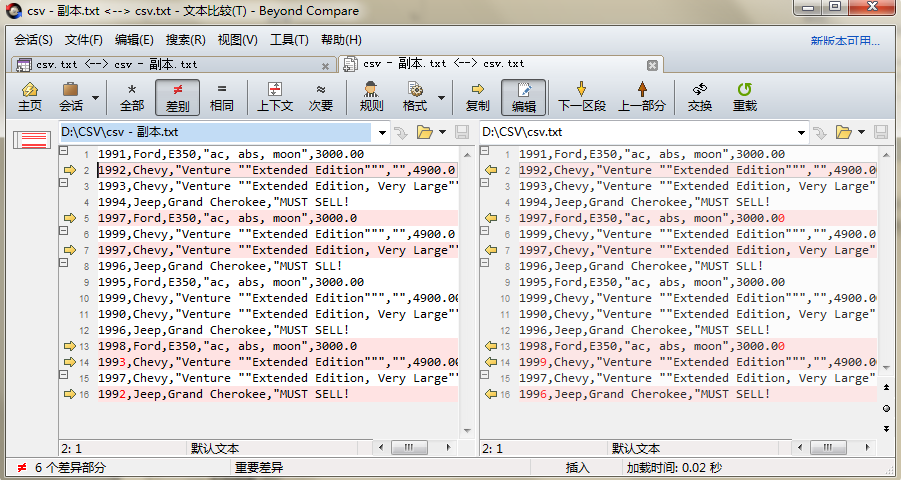Toggle the 全部 show-all filter
The height and width of the screenshot is (480, 901).
click(132, 96)
